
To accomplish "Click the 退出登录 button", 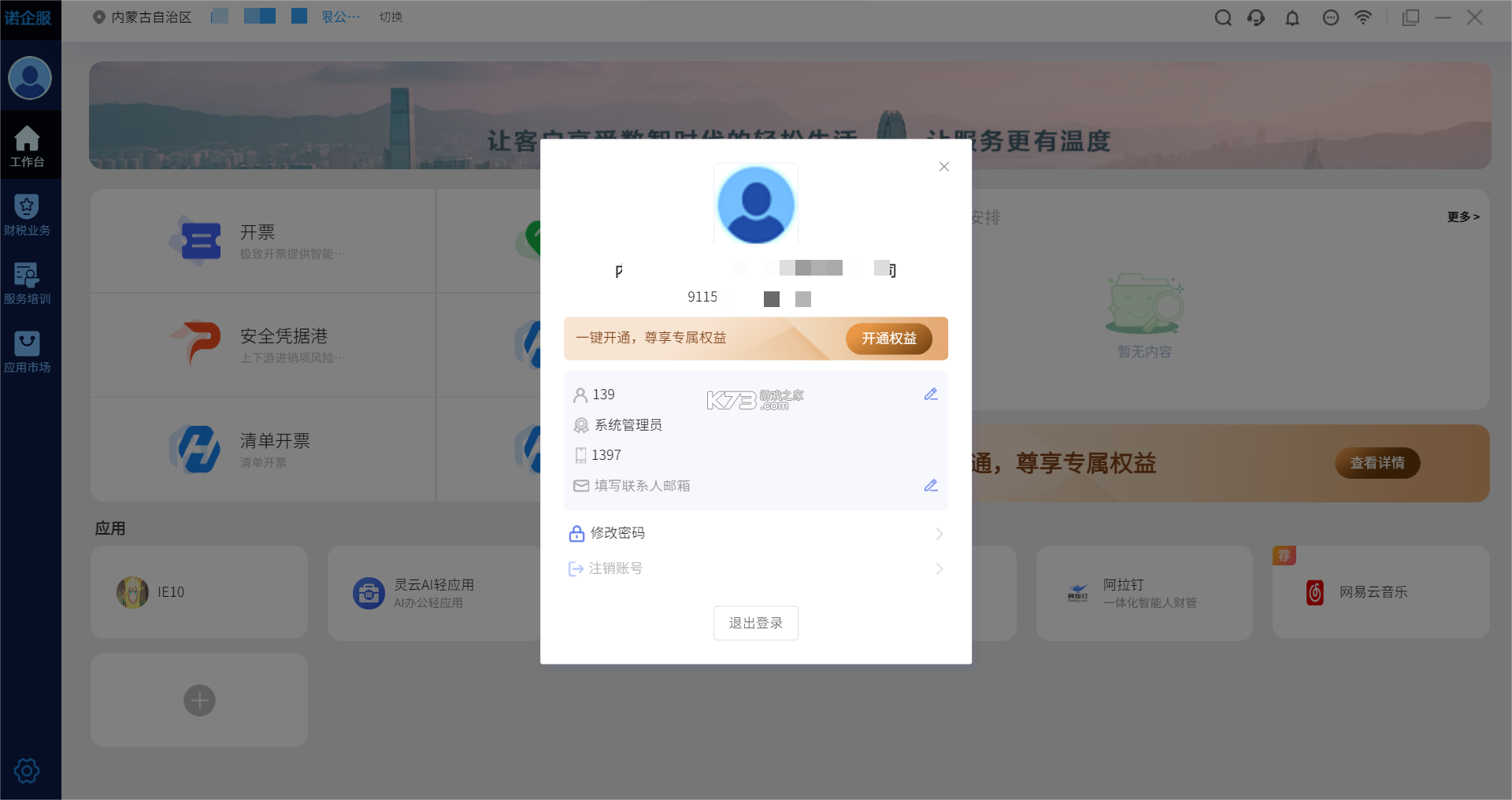I will pos(756,623).
